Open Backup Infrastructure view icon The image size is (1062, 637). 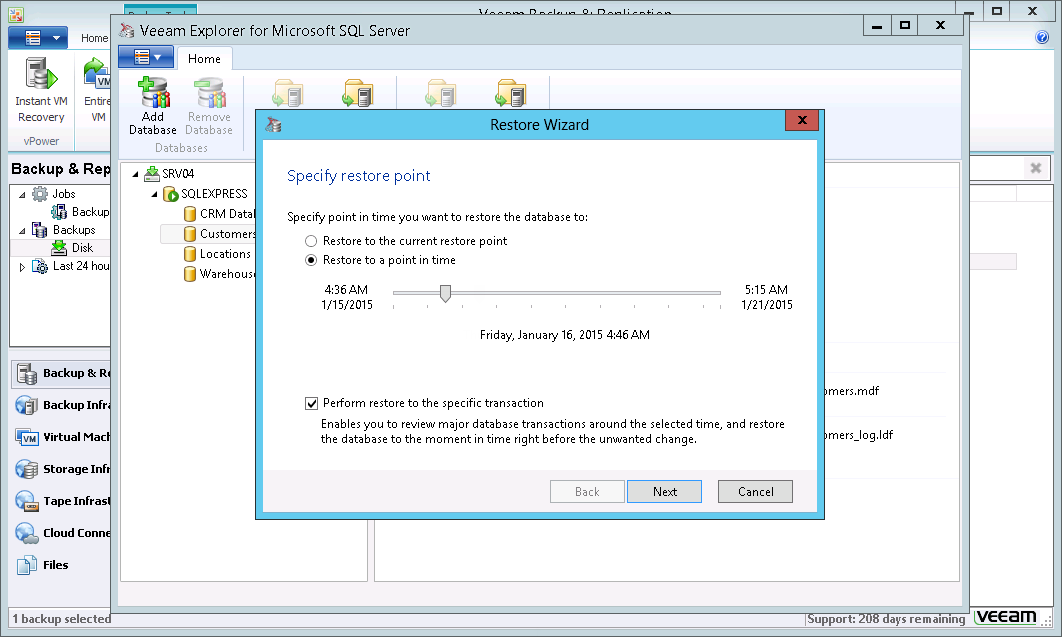pos(26,405)
